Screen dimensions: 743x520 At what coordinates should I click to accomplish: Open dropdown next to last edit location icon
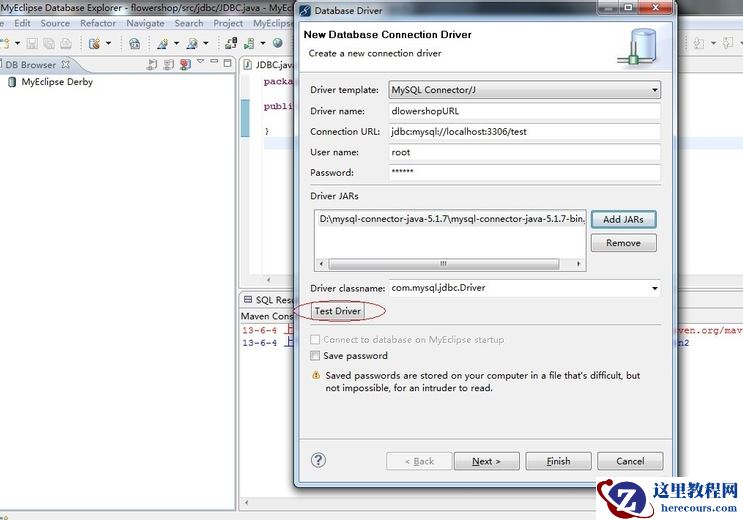click(713, 43)
